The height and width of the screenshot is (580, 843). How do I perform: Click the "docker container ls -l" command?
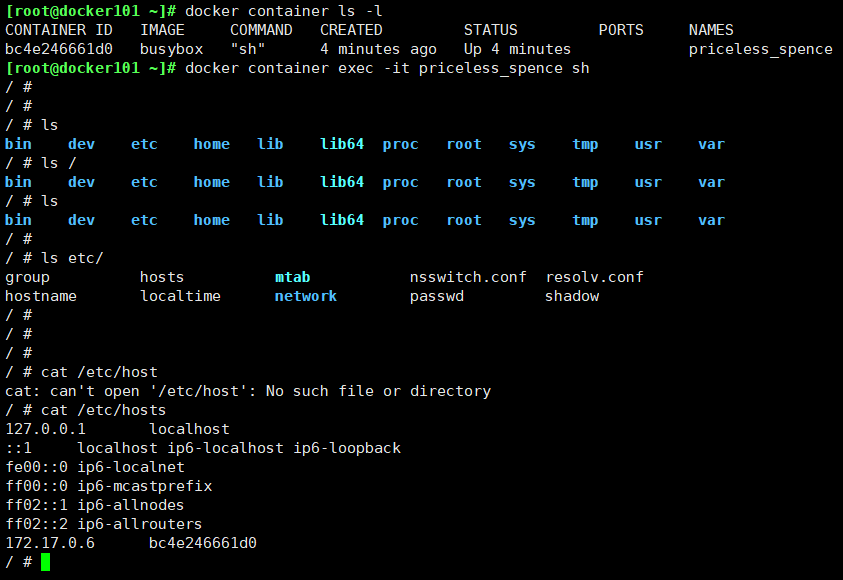tap(284, 11)
